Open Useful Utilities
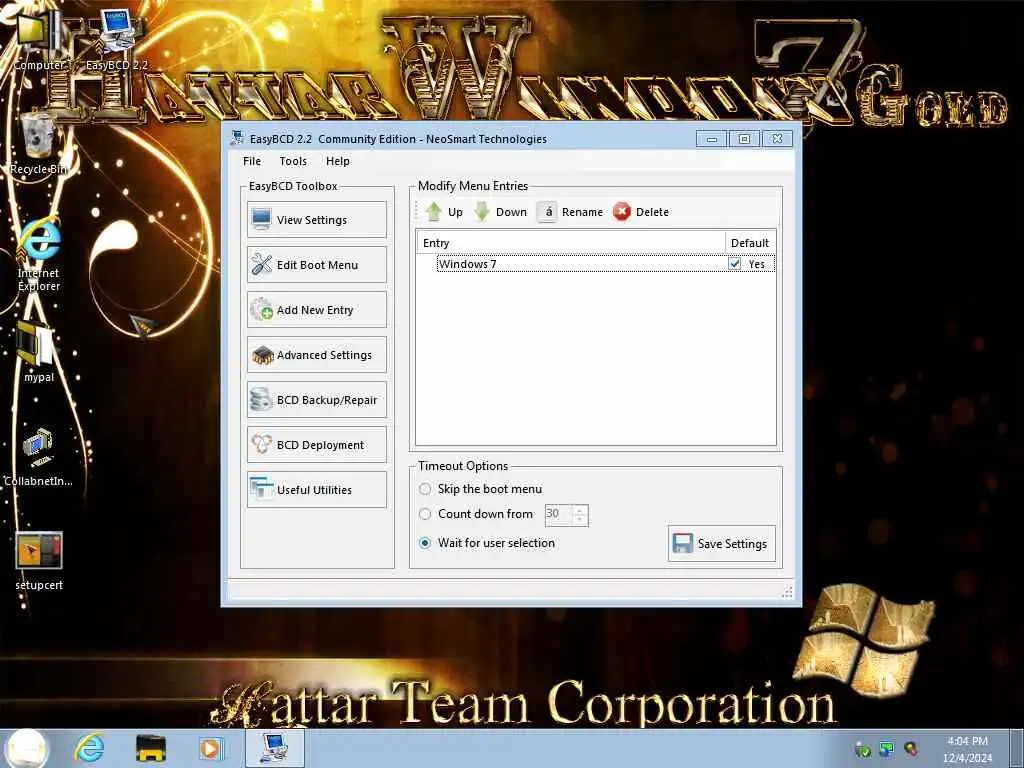This screenshot has height=768, width=1024. pos(317,490)
